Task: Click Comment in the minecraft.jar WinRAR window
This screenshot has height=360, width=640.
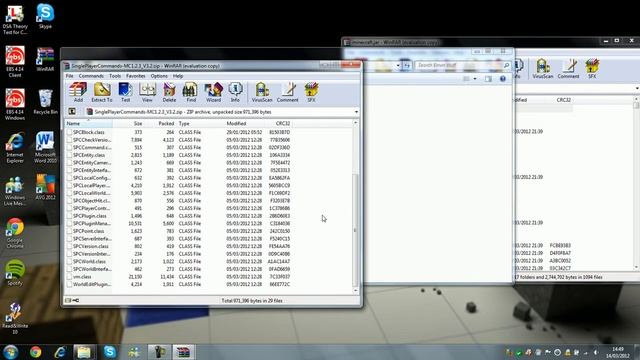Action: (x=568, y=69)
